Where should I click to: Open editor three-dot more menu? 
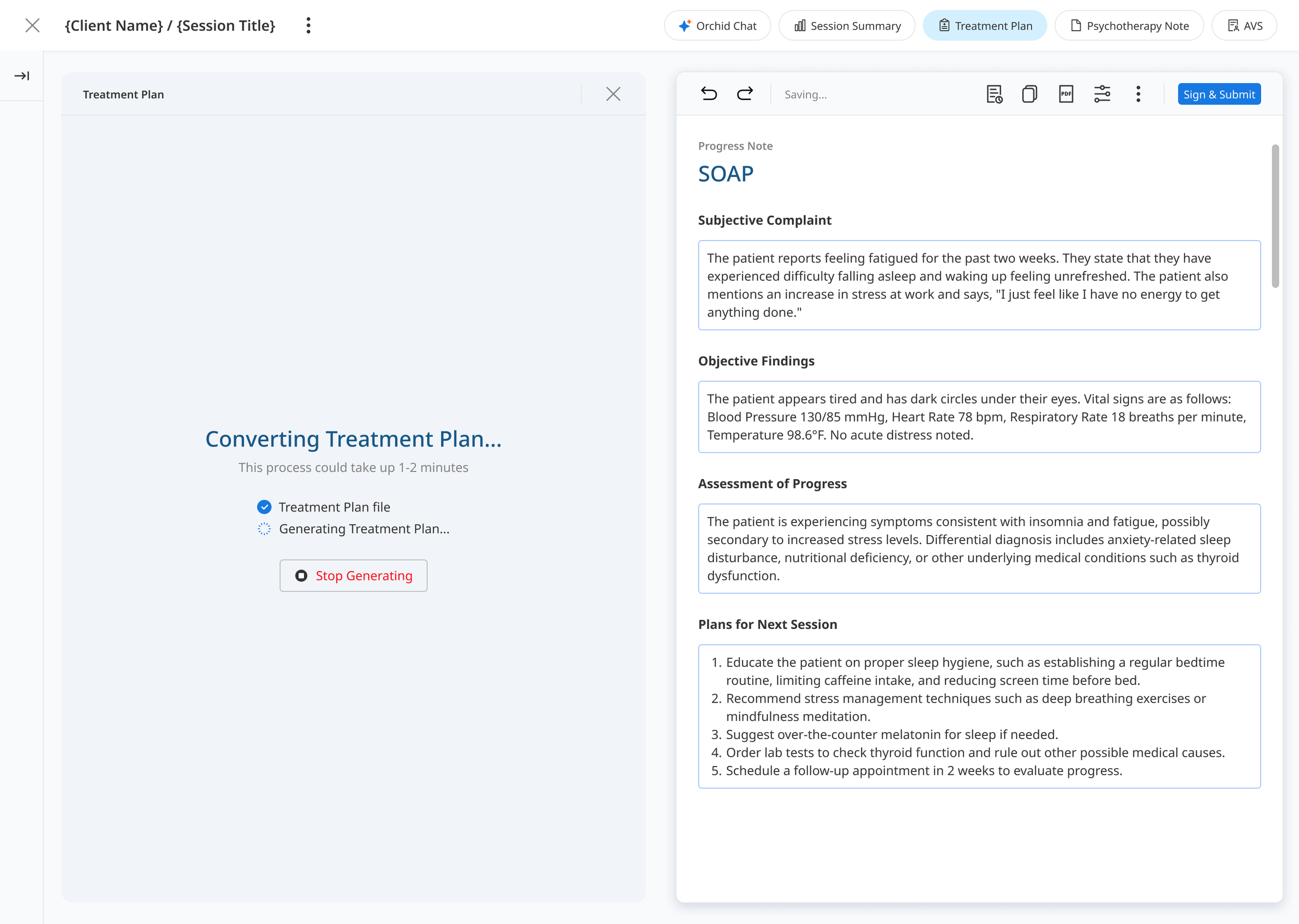pyautogui.click(x=1138, y=94)
